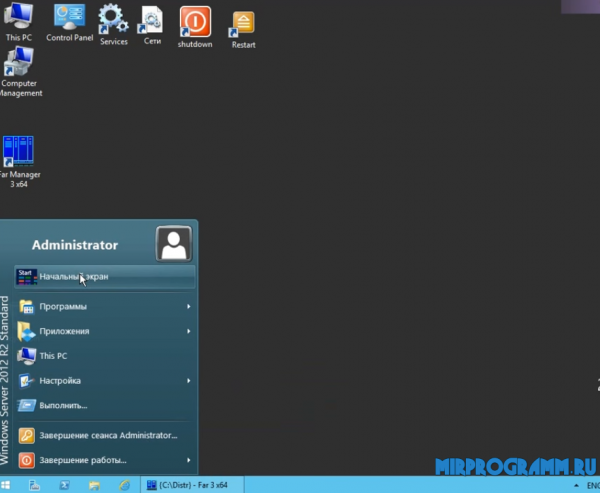Expand arrow next to Настройка
The width and height of the screenshot is (600, 493).
pos(189,380)
